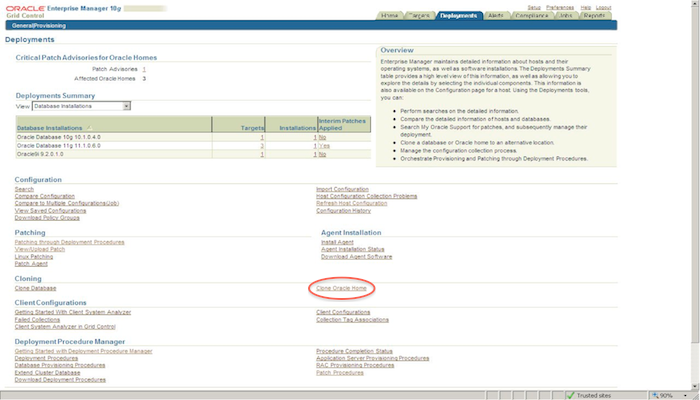
Task: Open RAC Provisioning Procedures link
Action: point(355,366)
